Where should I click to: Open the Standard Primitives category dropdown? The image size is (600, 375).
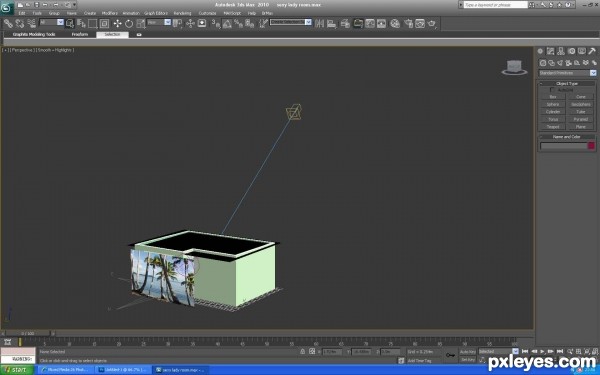click(567, 73)
